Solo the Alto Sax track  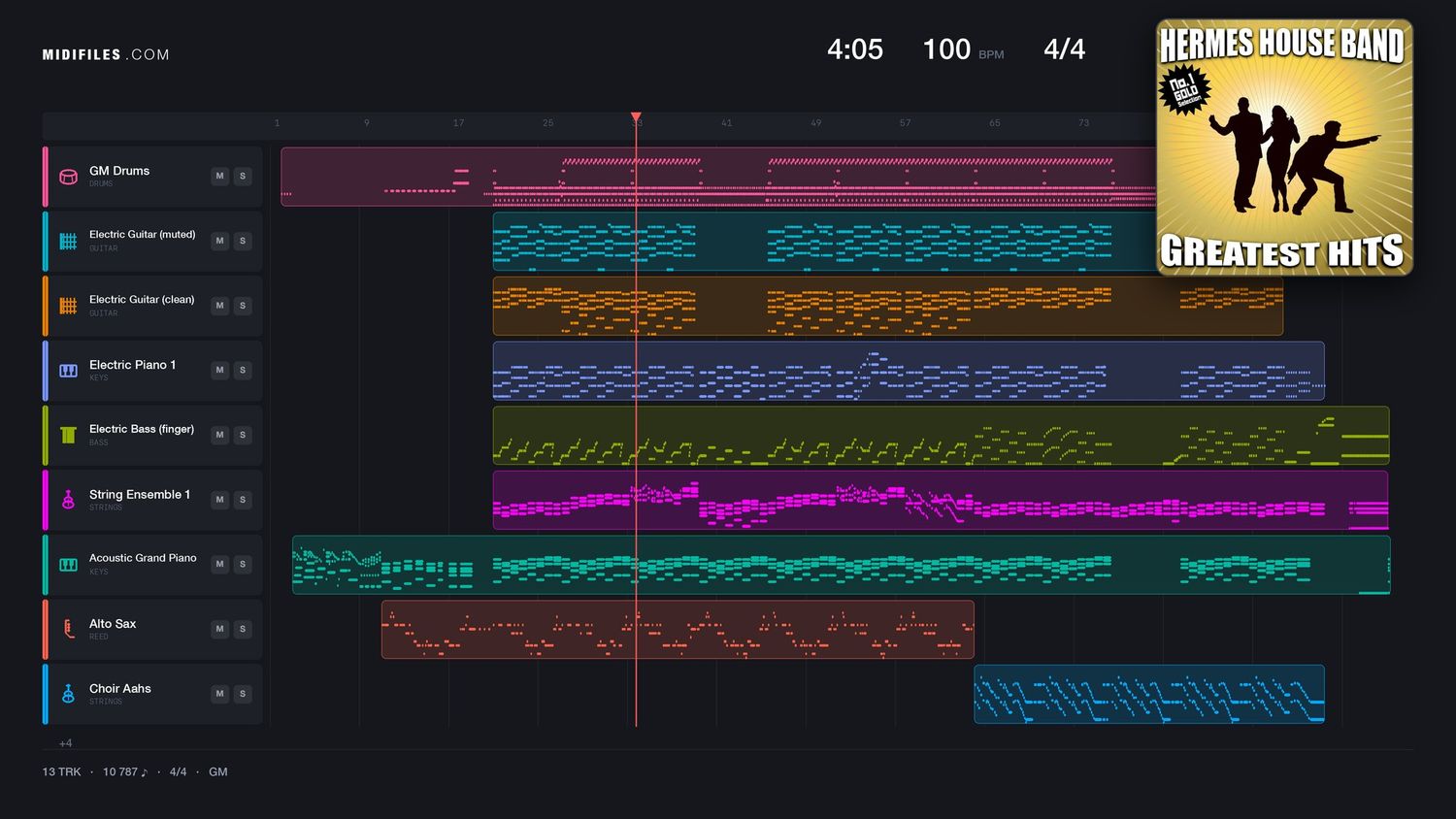(243, 629)
